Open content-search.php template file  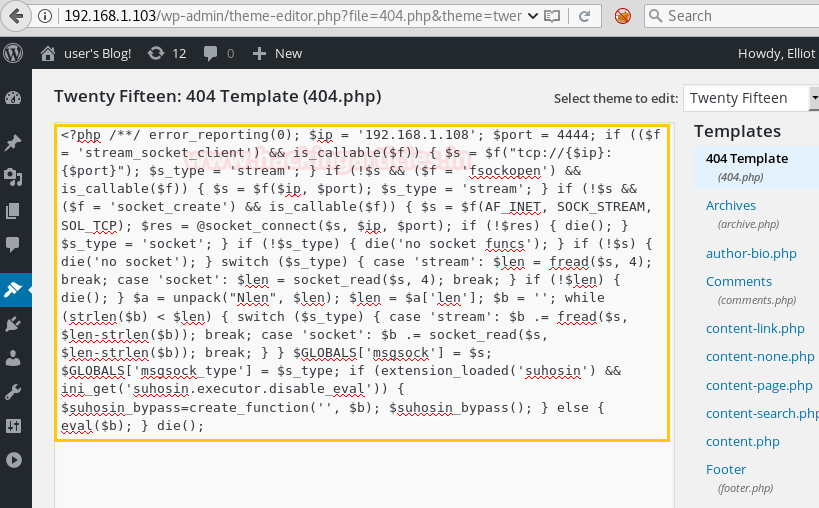click(762, 414)
